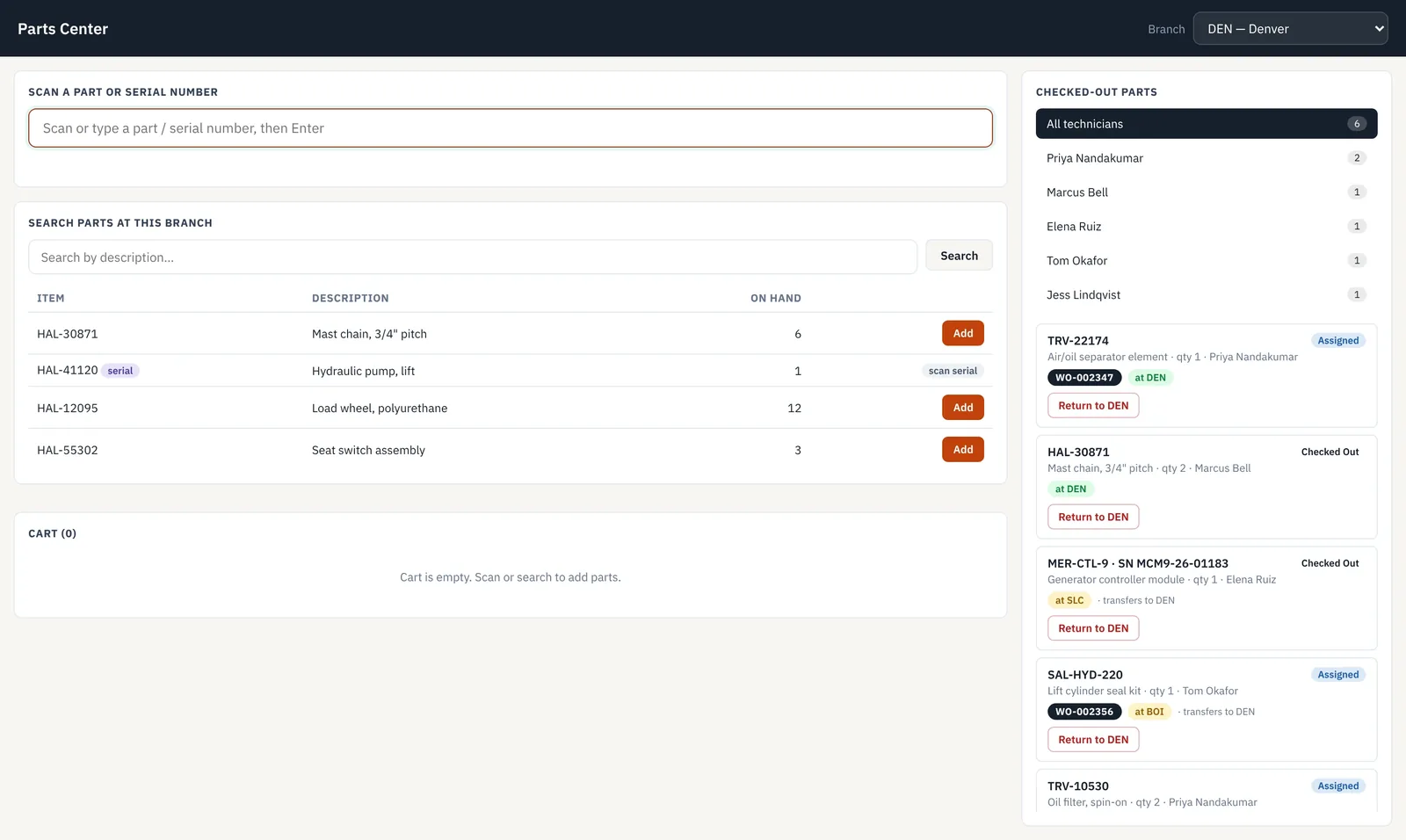Click the HAL-12095 item cell

tap(68, 408)
